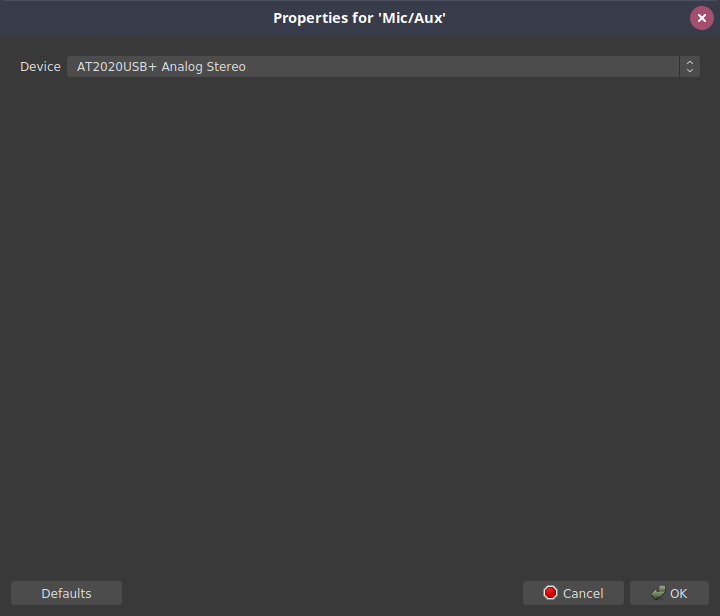Click the Properties for 'Mic/Aux' title bar

[x=360, y=18]
